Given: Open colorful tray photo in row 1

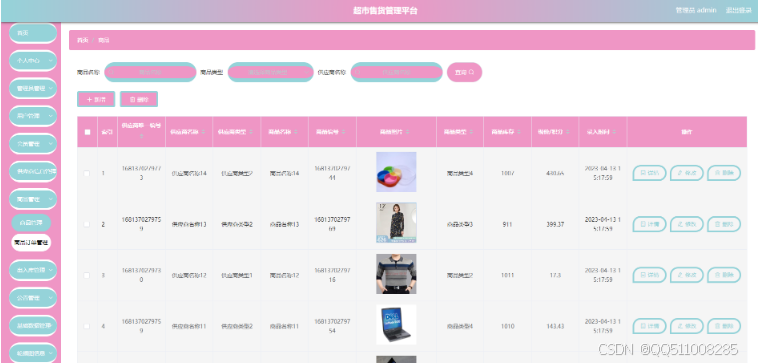Looking at the screenshot, I should tap(396, 172).
